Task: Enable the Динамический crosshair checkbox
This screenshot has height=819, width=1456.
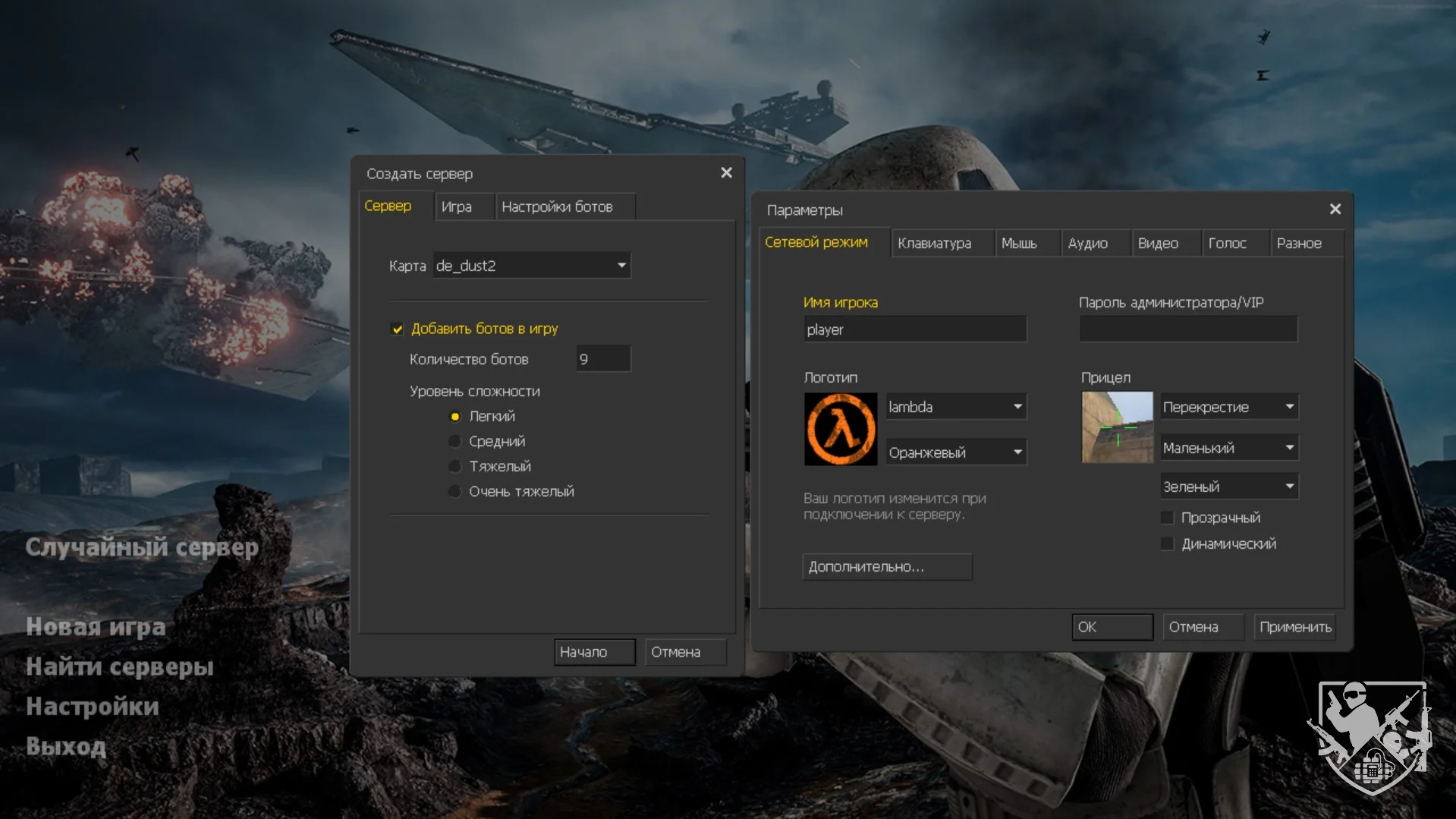Action: [x=1167, y=543]
